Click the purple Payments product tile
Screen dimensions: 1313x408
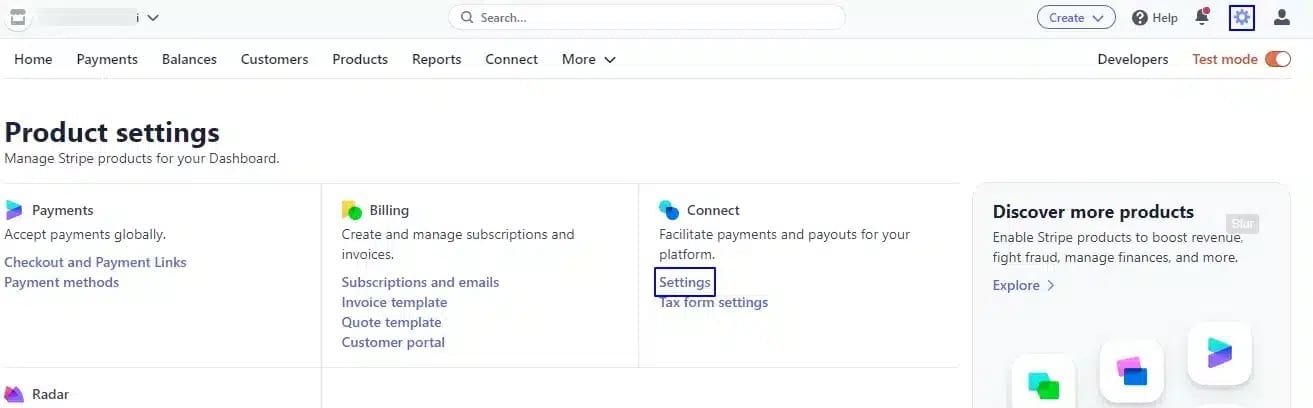(x=1219, y=353)
